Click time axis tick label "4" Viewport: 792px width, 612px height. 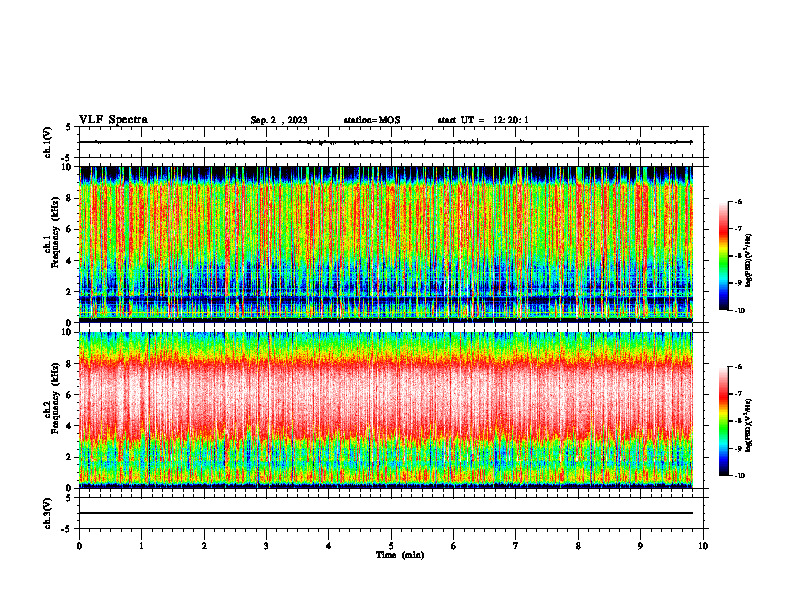[x=329, y=546]
